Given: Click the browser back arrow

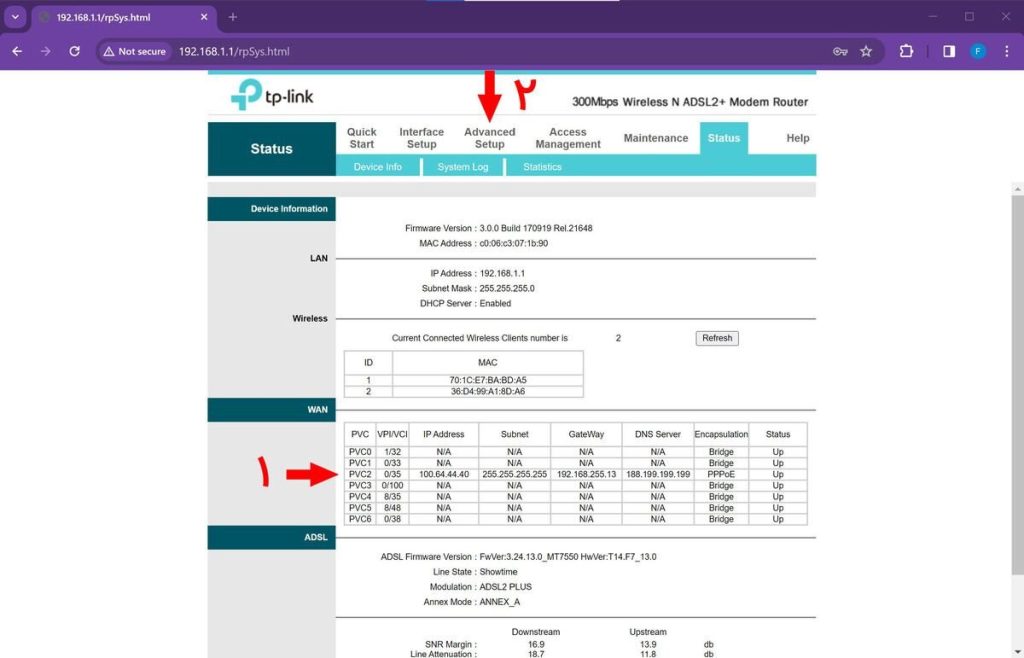Looking at the screenshot, I should (x=17, y=51).
